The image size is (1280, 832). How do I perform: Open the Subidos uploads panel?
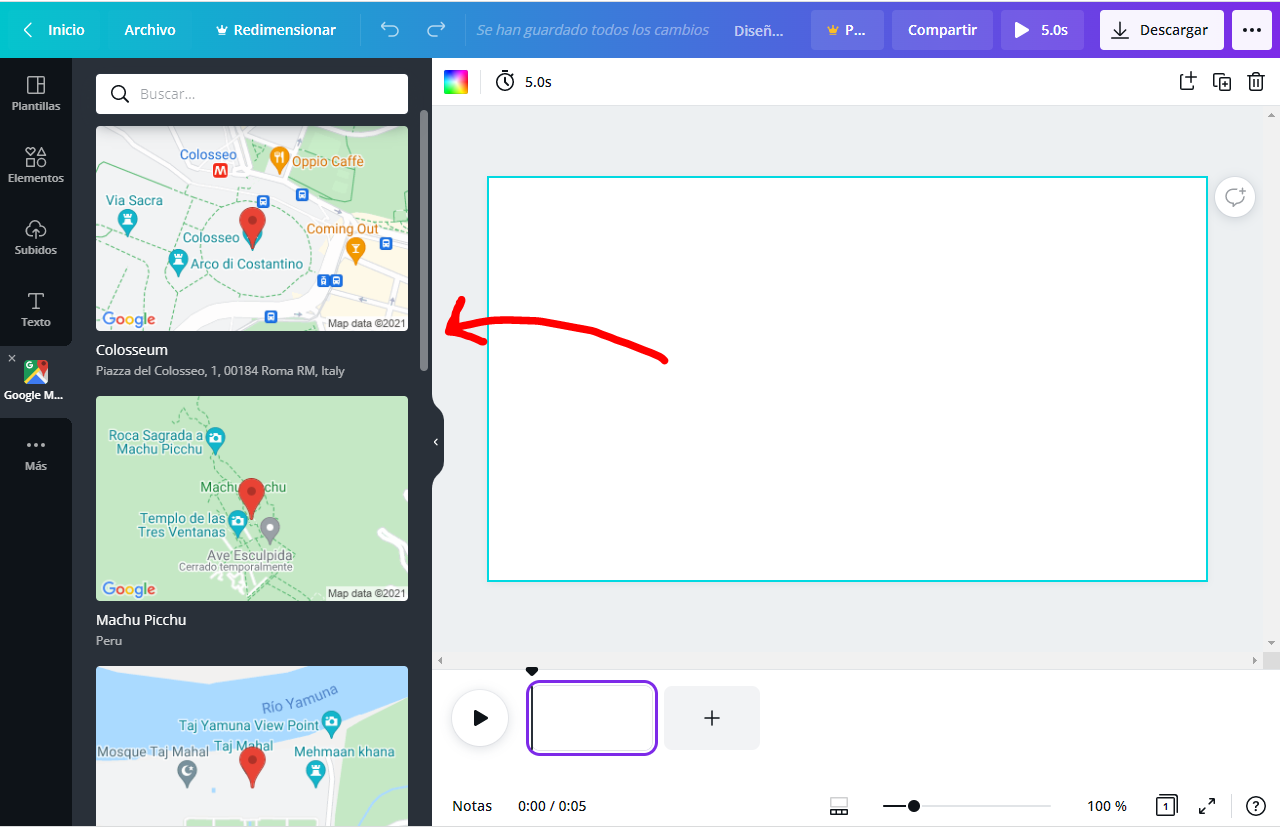36,237
